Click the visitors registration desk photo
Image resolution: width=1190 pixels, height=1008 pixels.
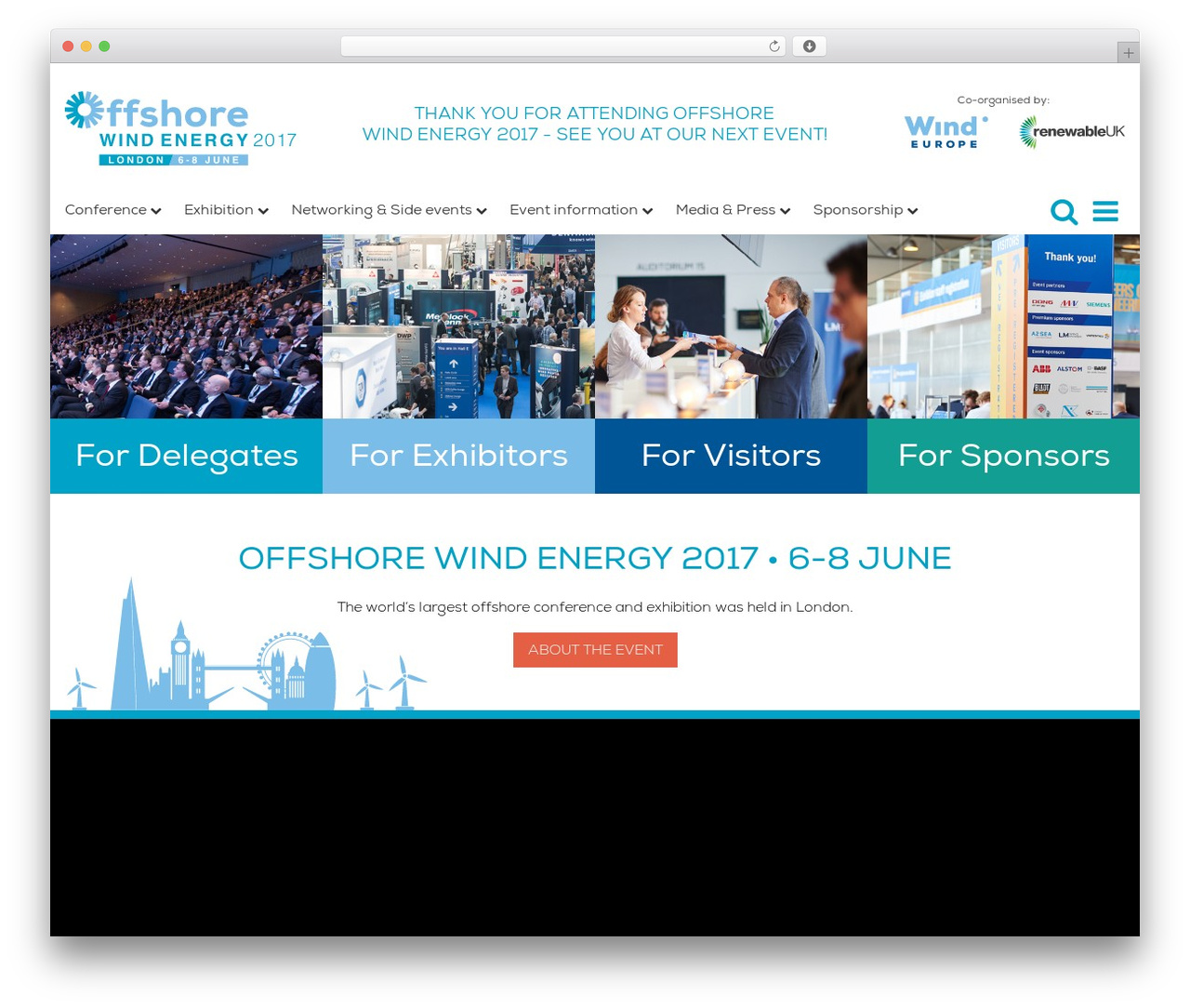coord(731,326)
